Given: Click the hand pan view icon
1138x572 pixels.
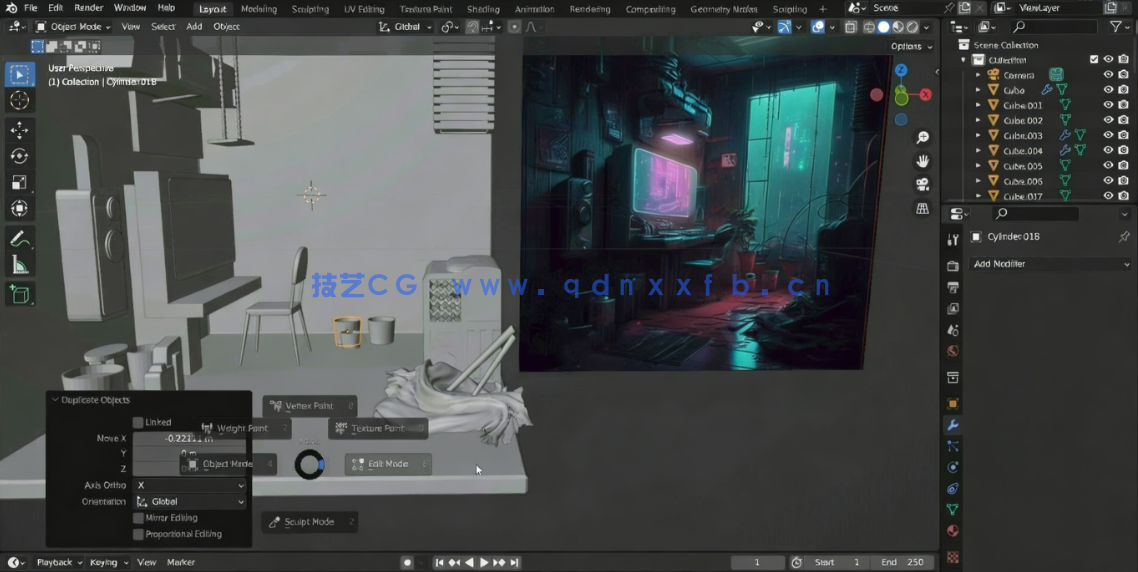Looking at the screenshot, I should [x=922, y=161].
